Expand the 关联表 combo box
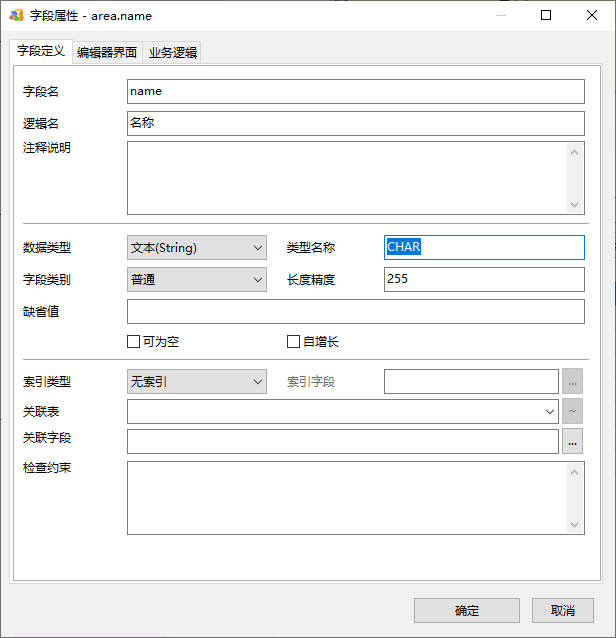The height and width of the screenshot is (638, 616). tap(550, 412)
